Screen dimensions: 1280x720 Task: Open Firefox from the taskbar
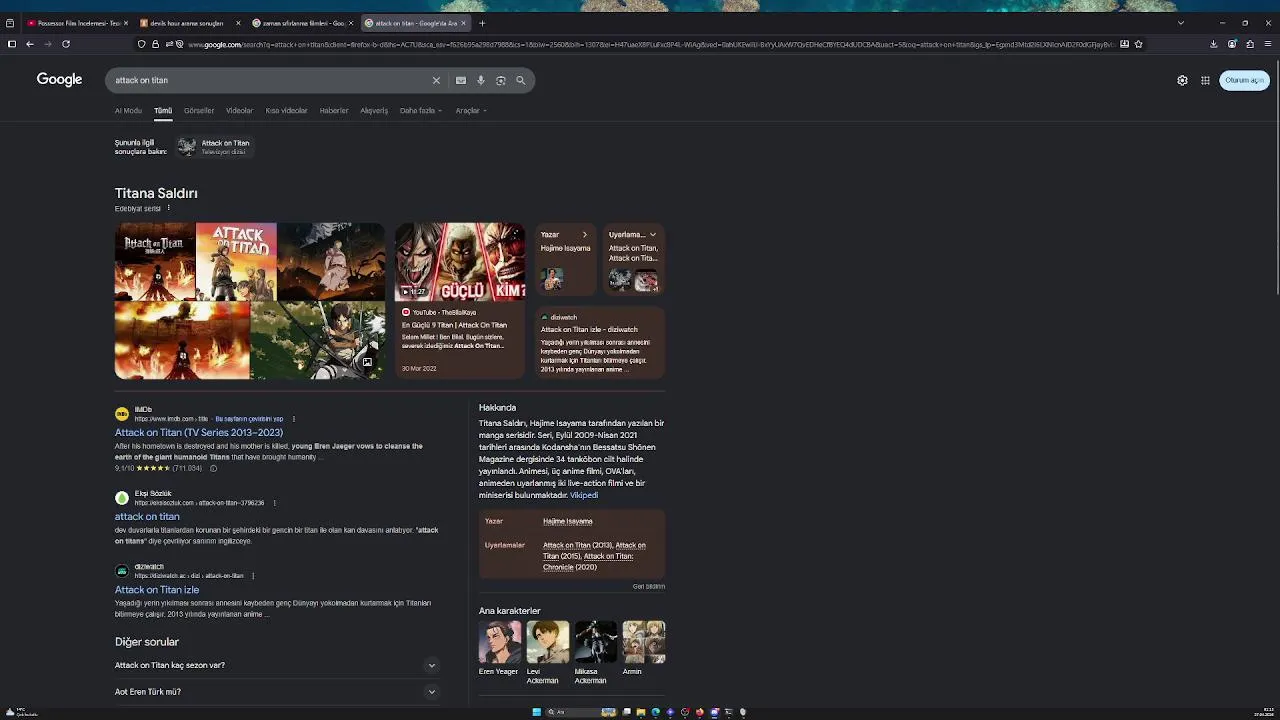[700, 712]
